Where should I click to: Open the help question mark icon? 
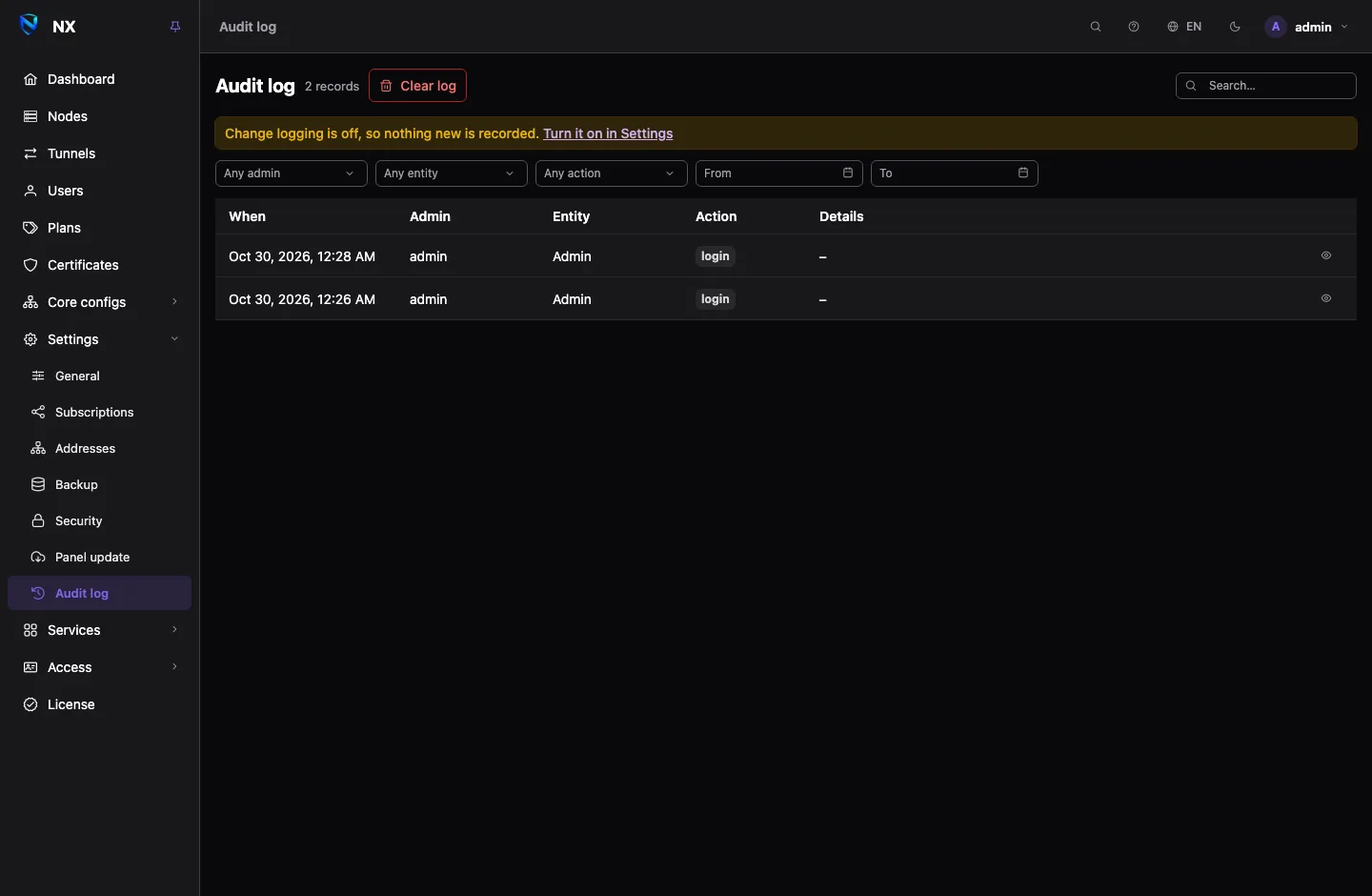(1134, 27)
